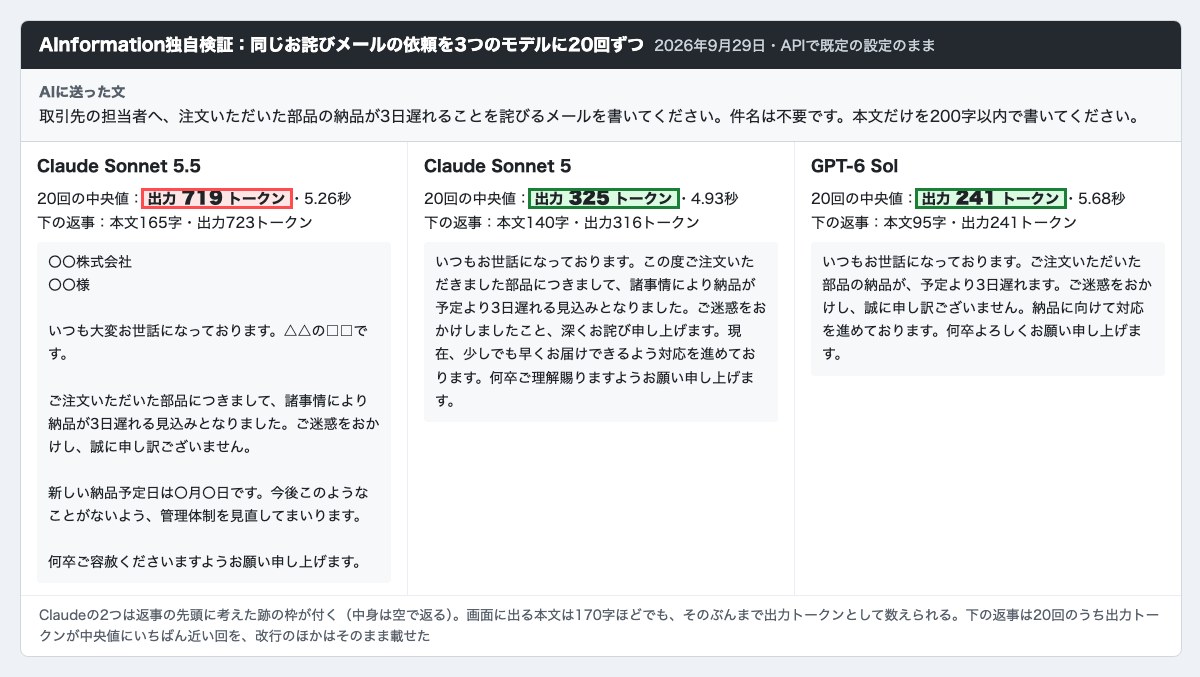This screenshot has height=677, width=1200.
Task: Click the Claude Sonnet 5 reply text box
Action: [601, 332]
